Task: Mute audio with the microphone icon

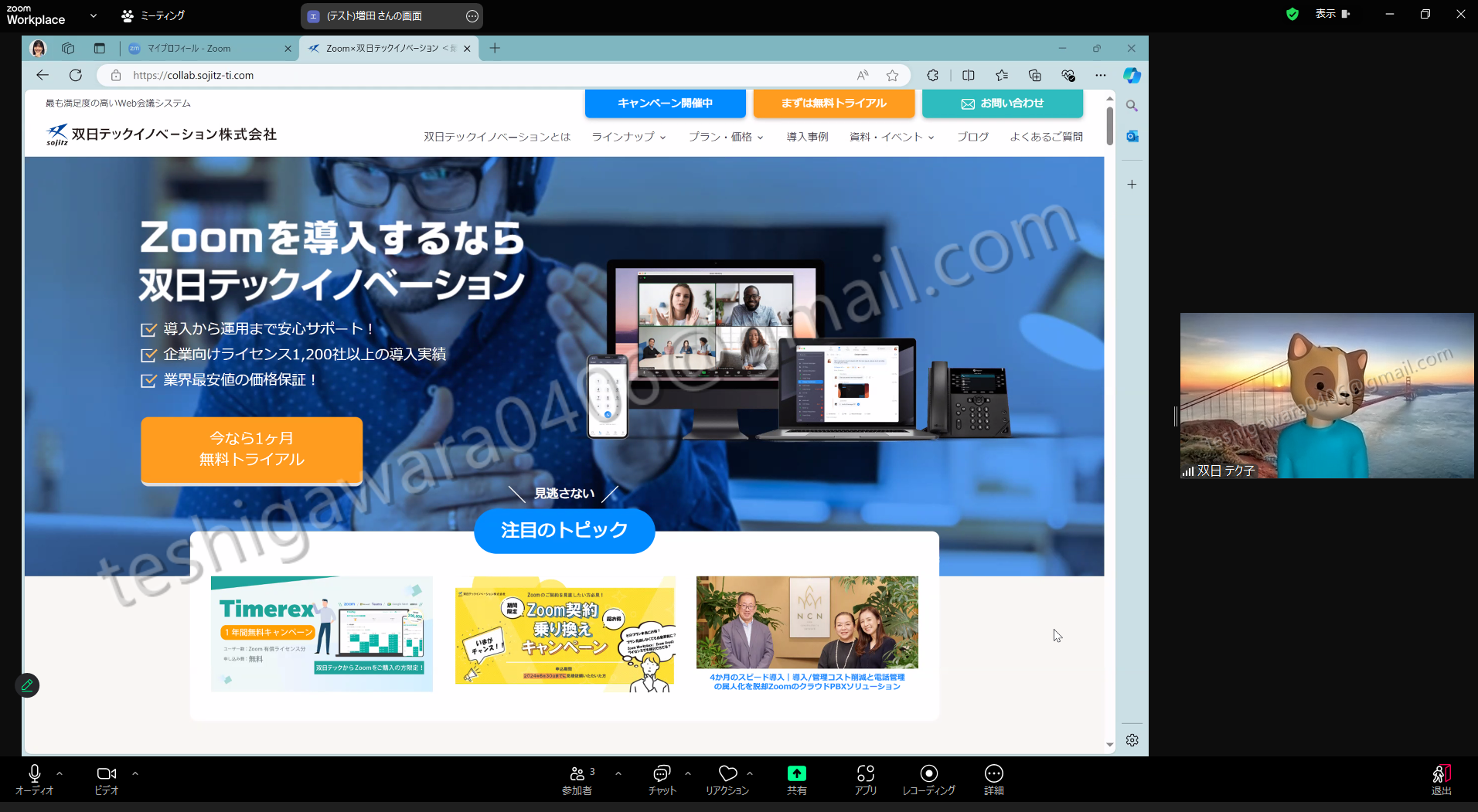Action: (35, 779)
